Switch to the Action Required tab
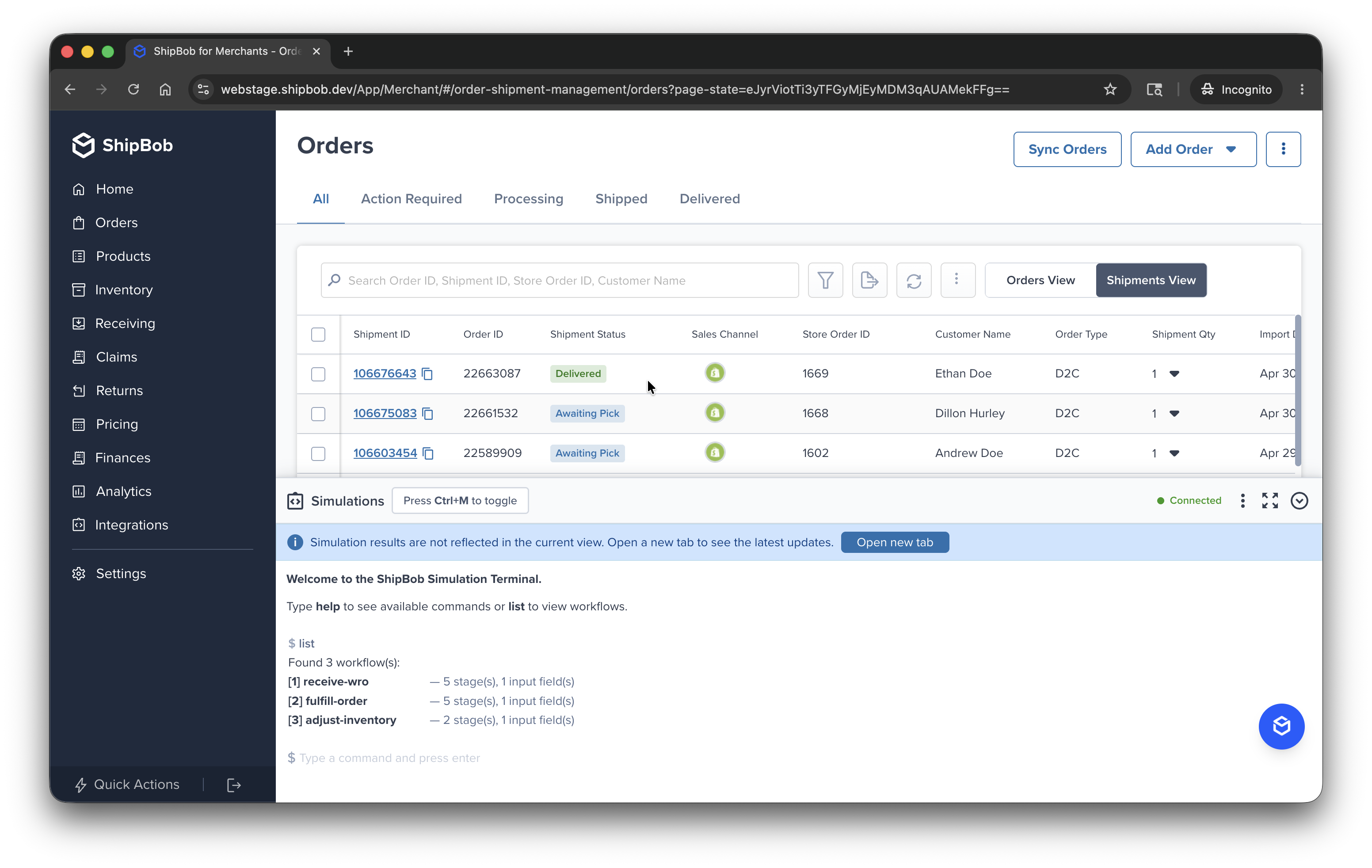The image size is (1372, 868). (x=412, y=199)
